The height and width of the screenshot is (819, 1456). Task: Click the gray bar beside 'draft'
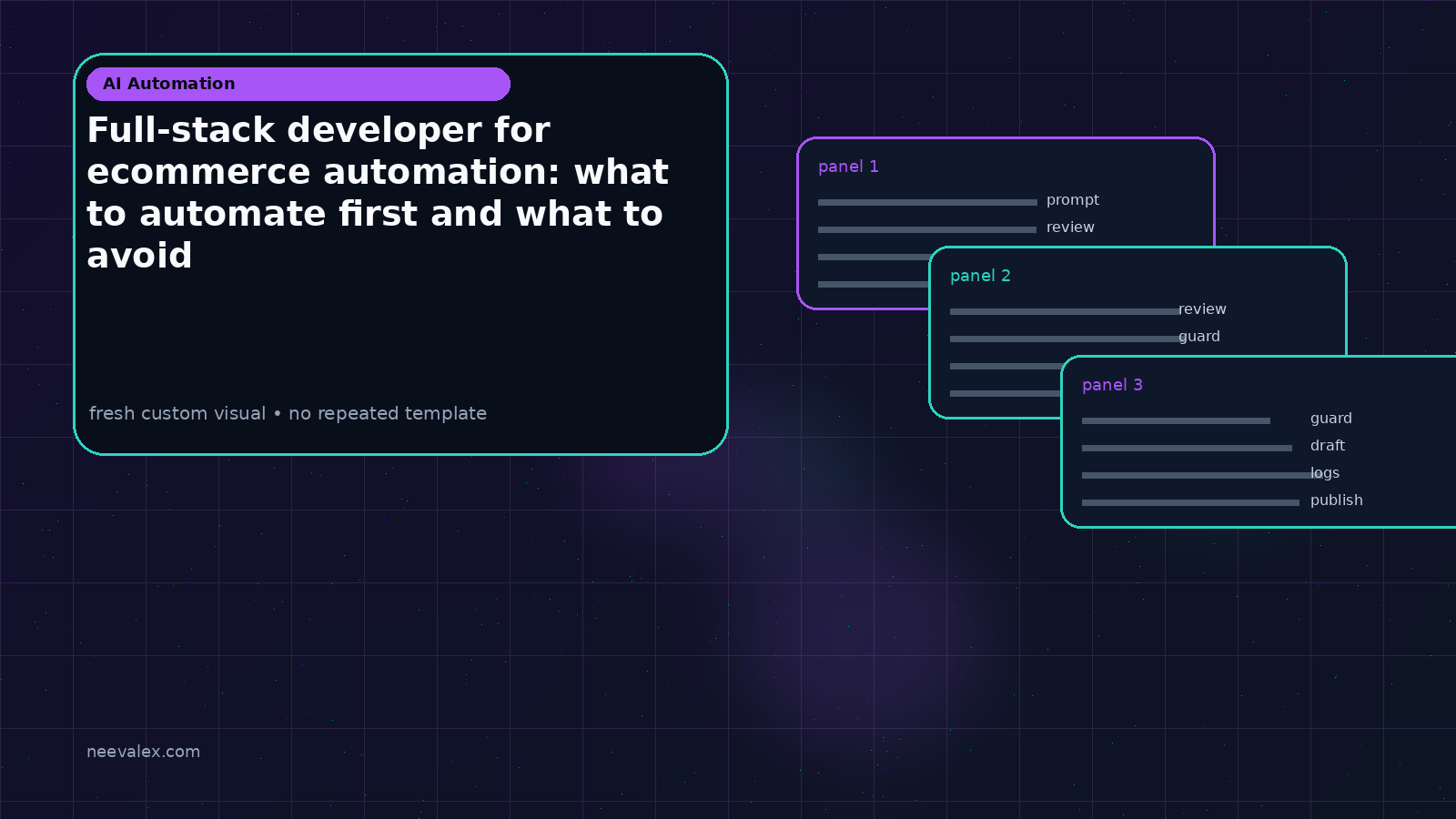pyautogui.click(x=1187, y=448)
